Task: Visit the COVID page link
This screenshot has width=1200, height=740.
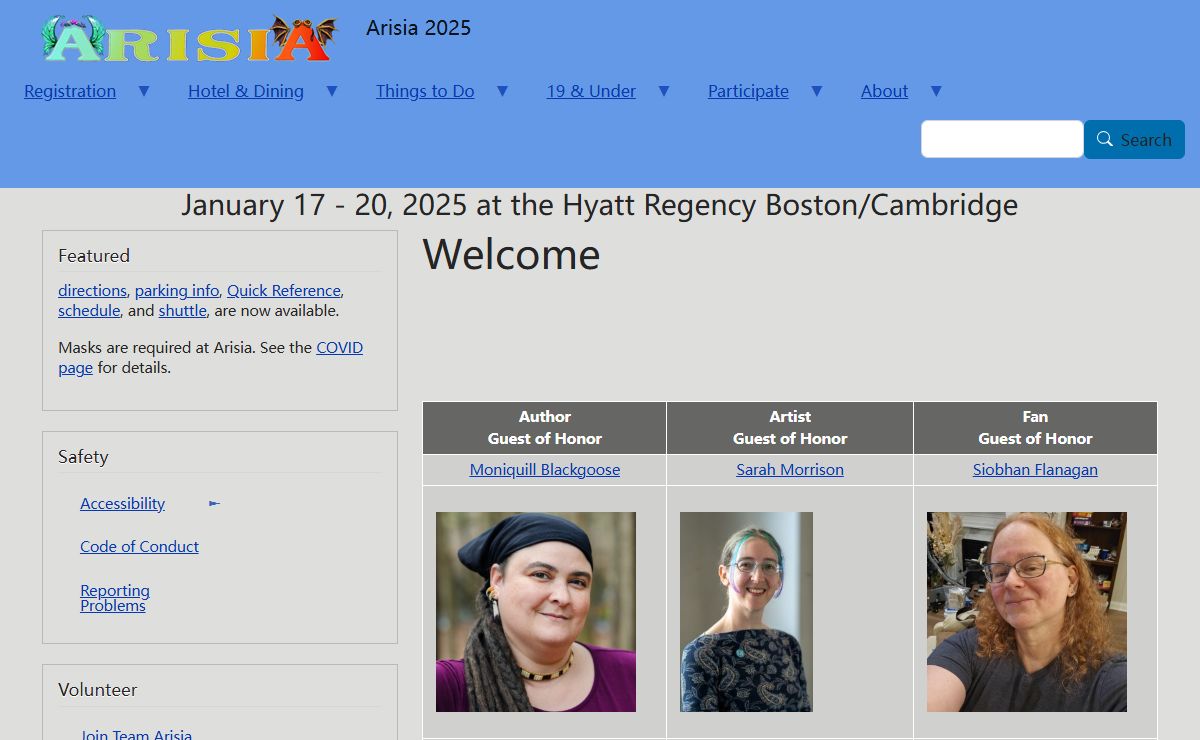Action: (x=339, y=348)
